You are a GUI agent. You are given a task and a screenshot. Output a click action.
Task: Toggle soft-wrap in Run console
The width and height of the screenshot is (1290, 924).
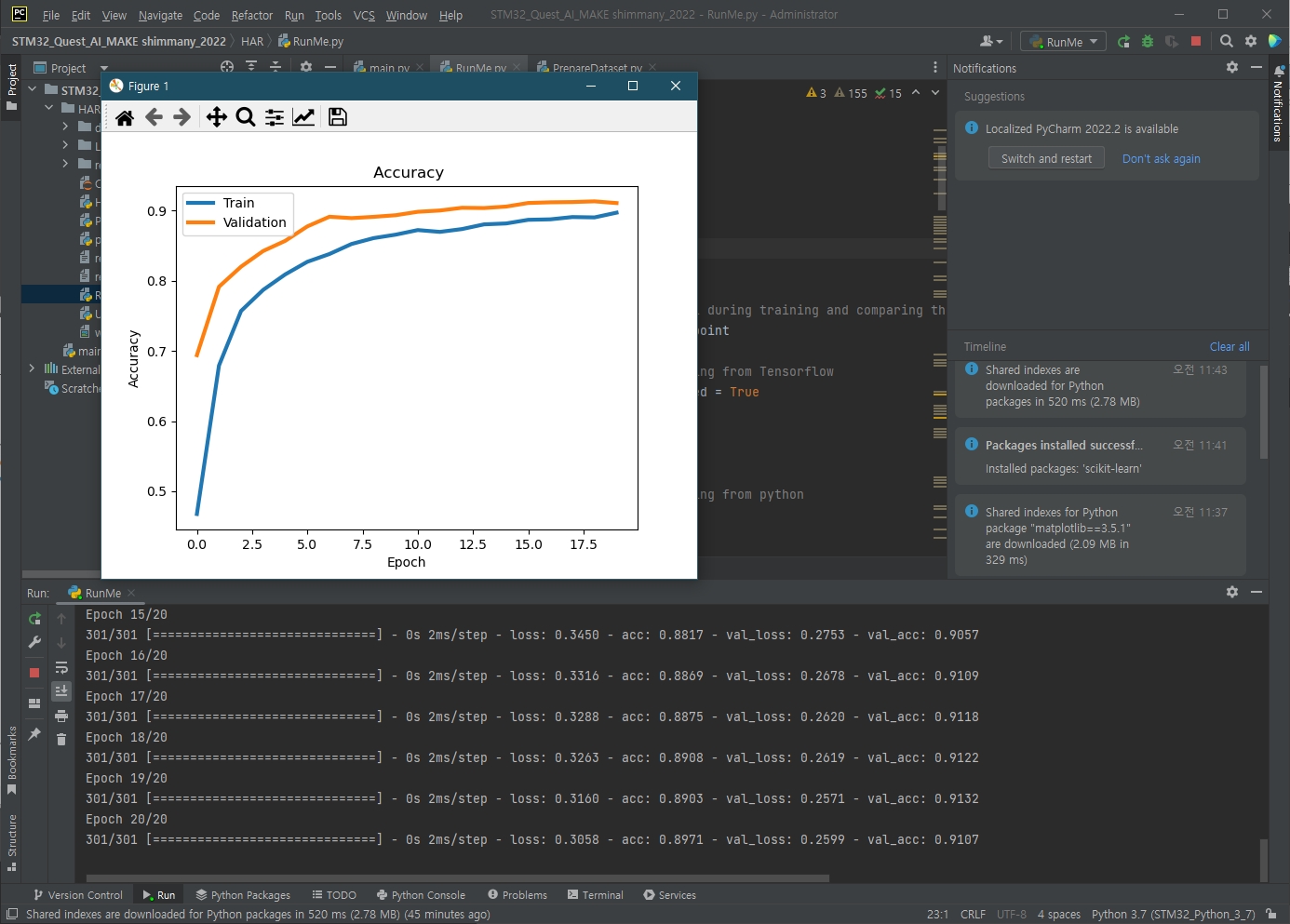(x=61, y=667)
